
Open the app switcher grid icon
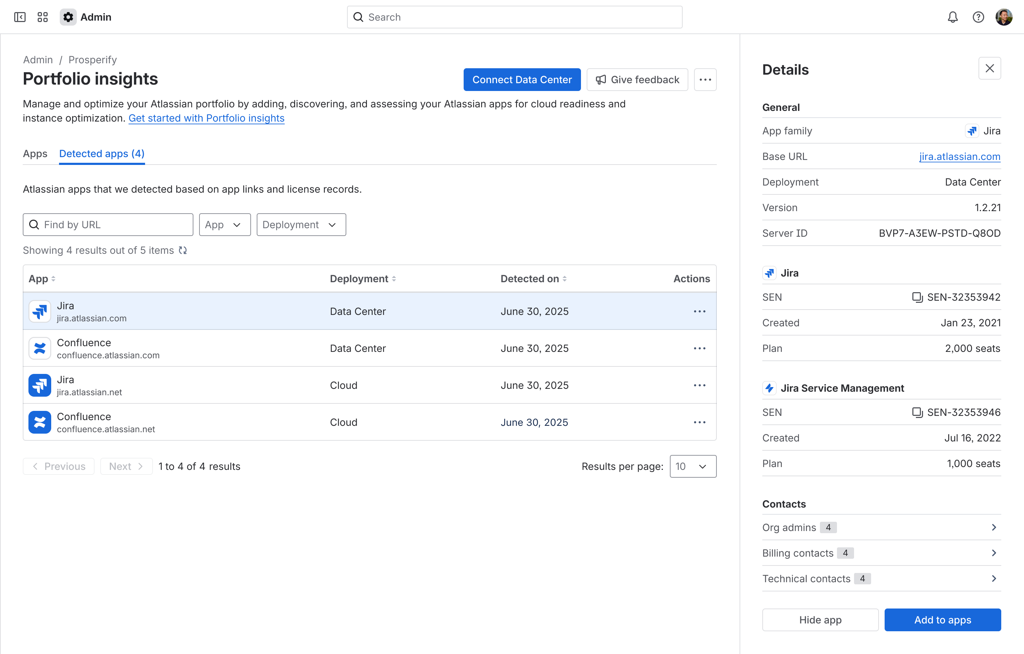point(42,17)
